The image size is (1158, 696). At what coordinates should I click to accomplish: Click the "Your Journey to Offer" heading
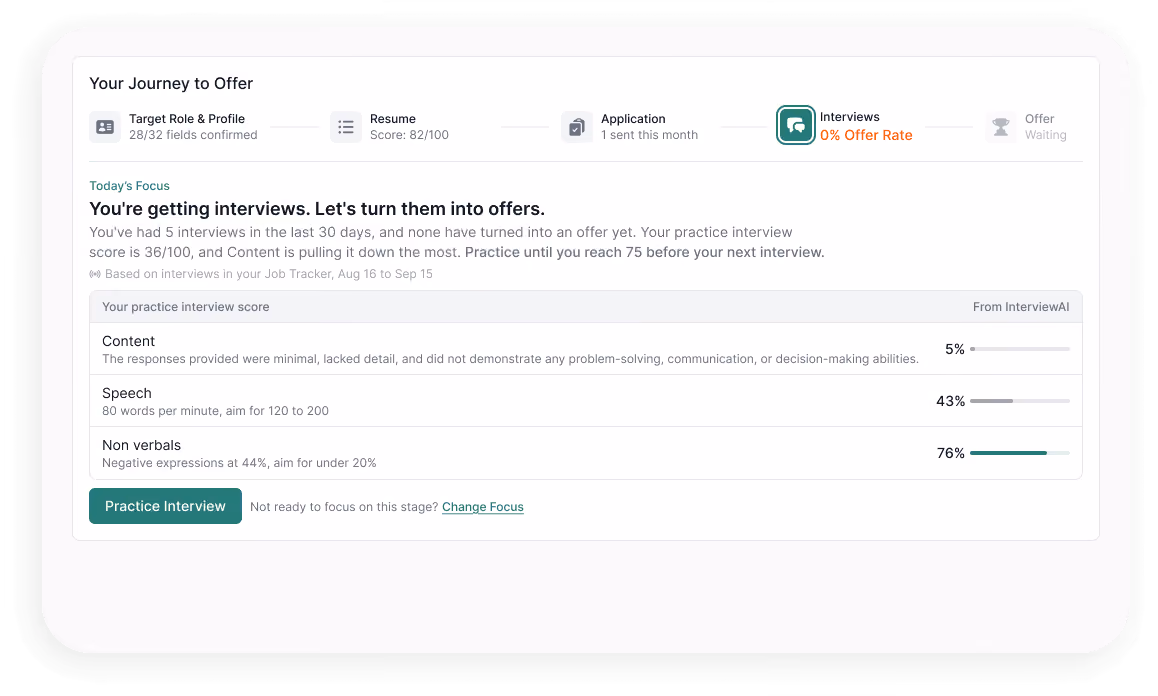coord(171,83)
